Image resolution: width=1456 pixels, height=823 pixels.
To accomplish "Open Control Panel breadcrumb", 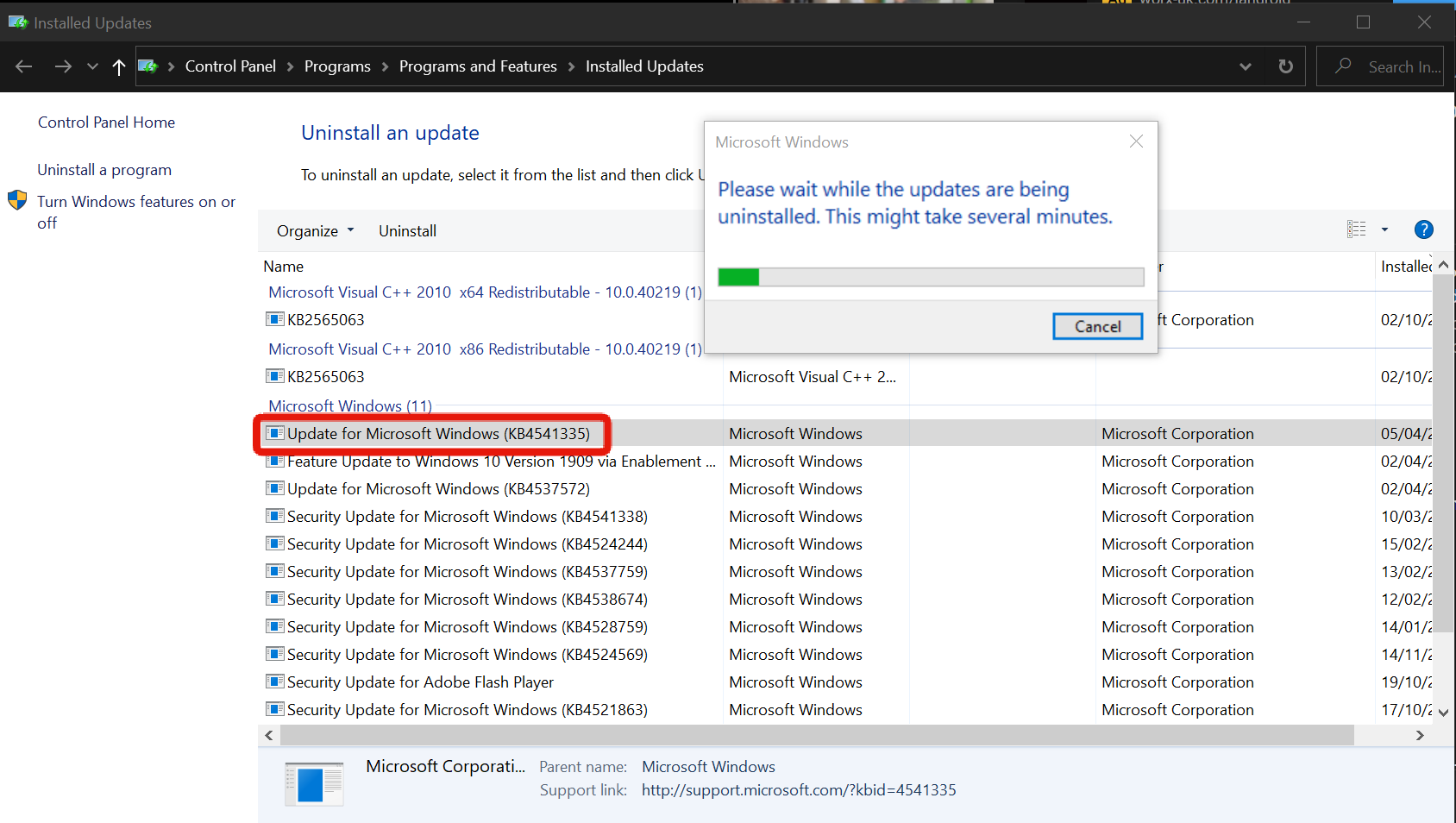I will point(230,66).
